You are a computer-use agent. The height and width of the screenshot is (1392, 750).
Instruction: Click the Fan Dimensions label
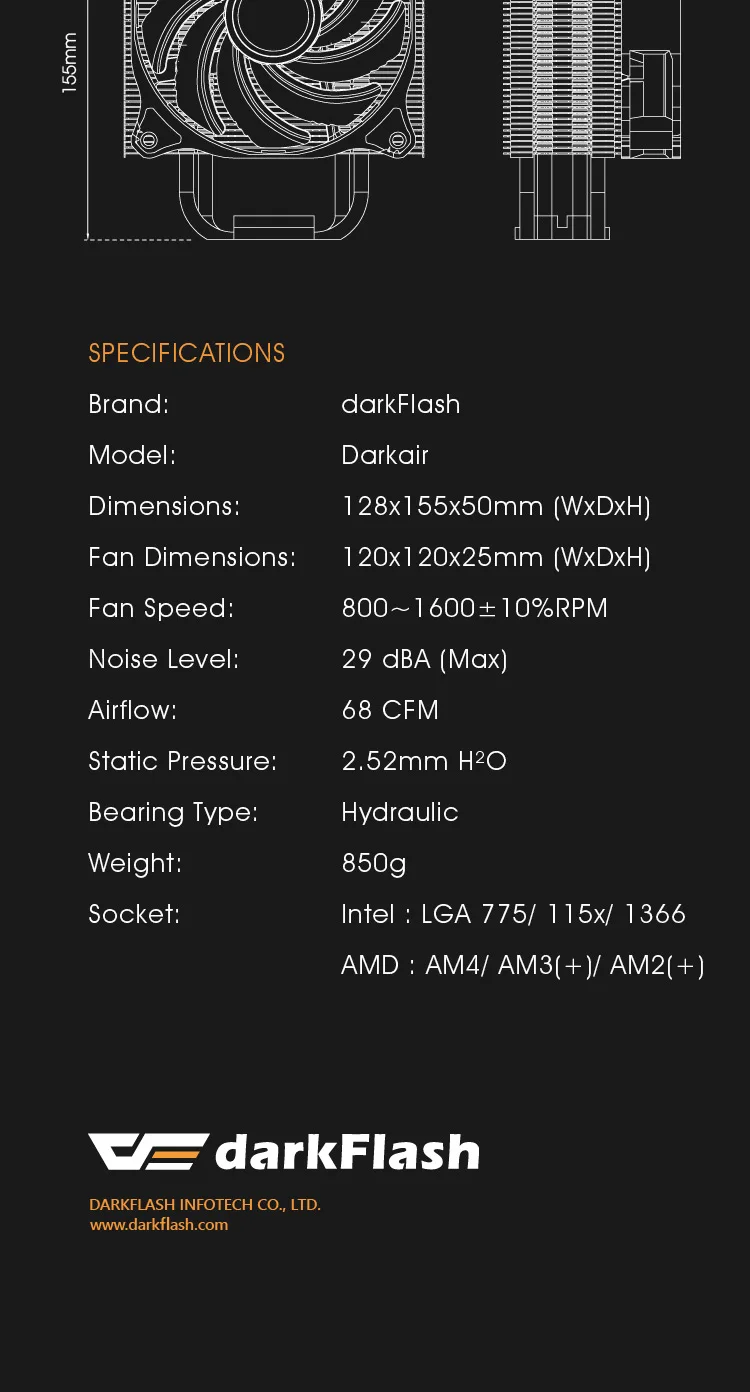click(x=192, y=557)
